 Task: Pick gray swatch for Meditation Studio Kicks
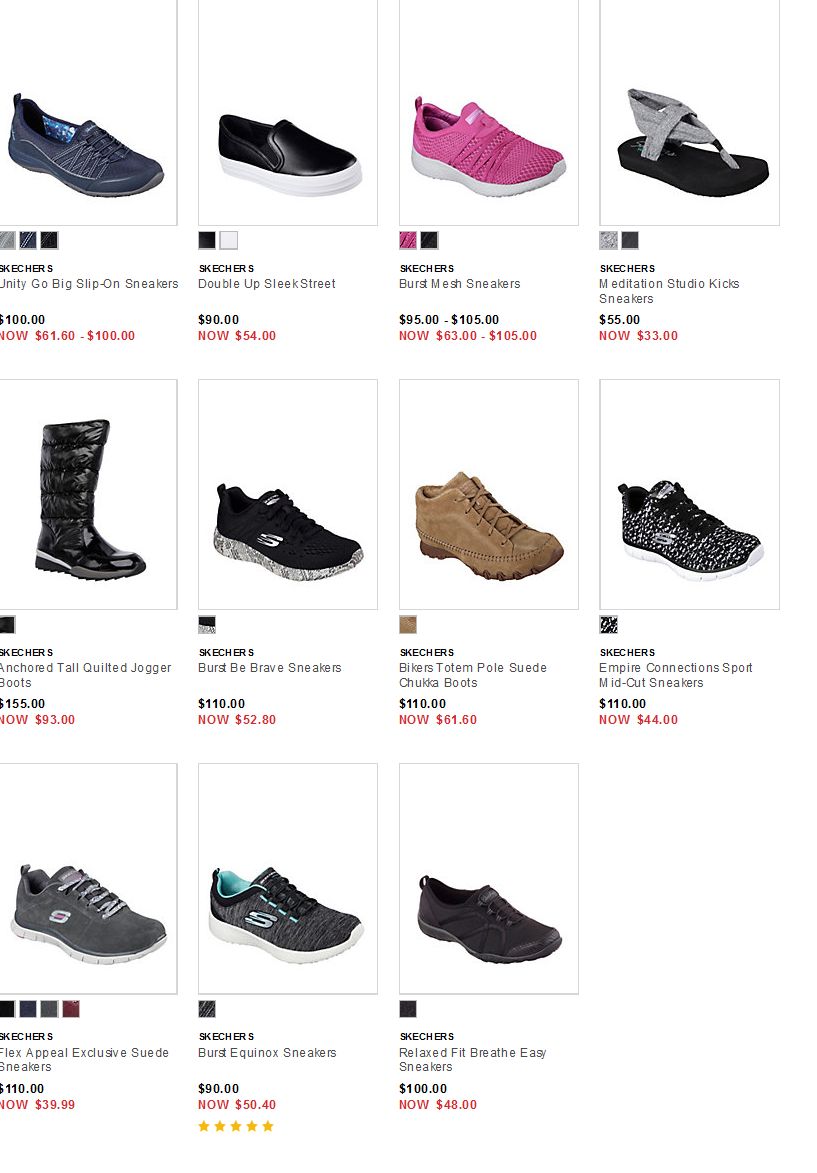[x=608, y=240]
